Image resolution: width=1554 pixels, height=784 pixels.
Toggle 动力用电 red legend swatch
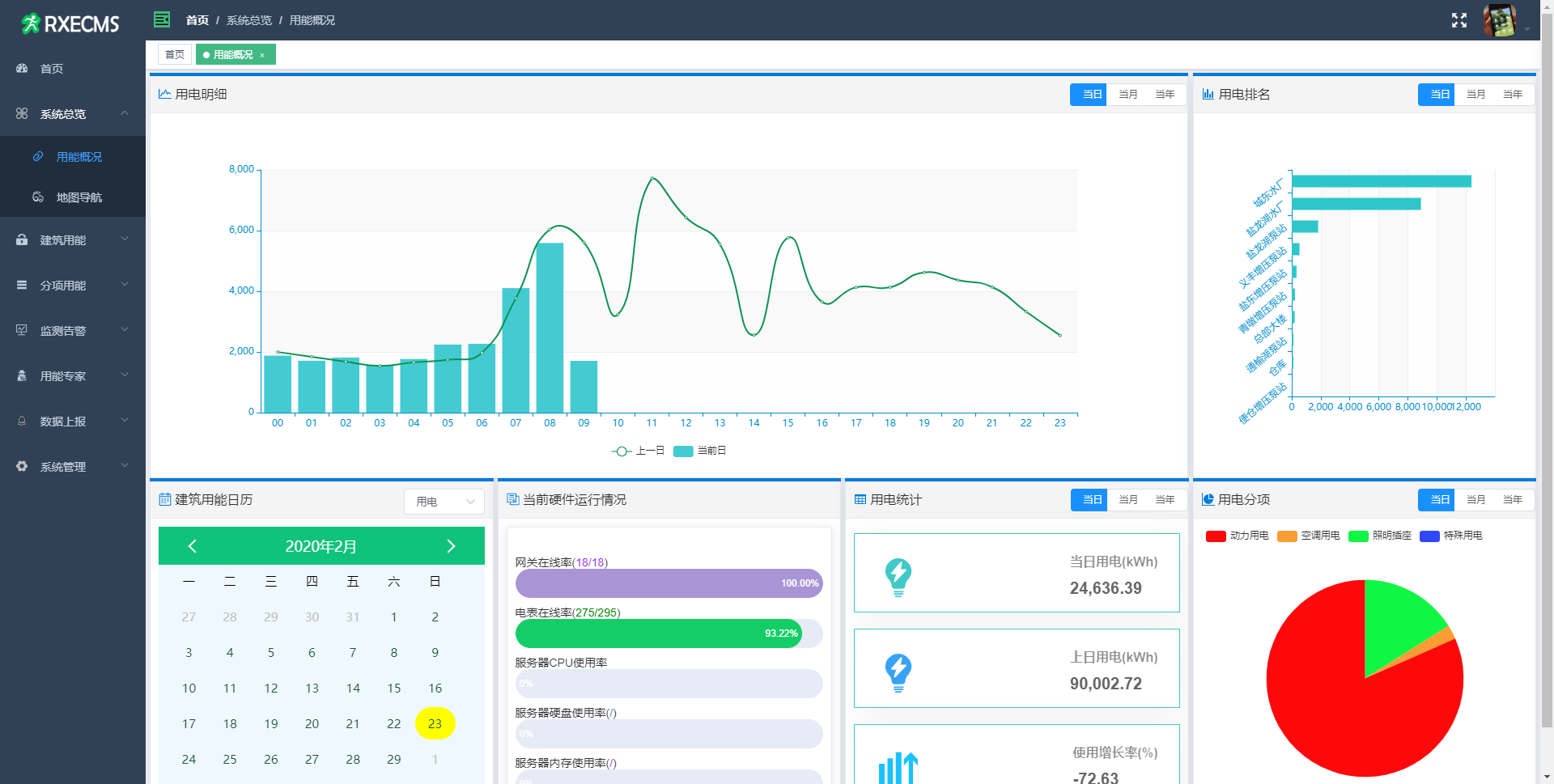[1216, 536]
